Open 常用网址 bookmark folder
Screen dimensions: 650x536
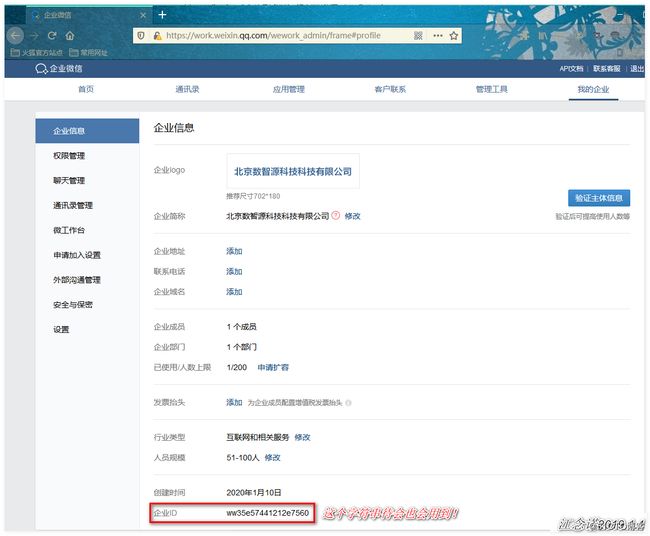click(x=88, y=53)
